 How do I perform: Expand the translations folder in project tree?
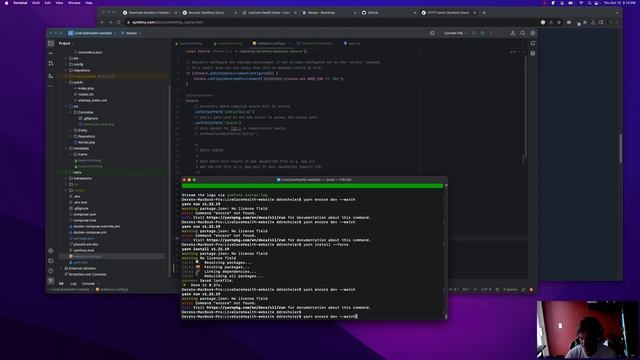pyautogui.click(x=66, y=178)
